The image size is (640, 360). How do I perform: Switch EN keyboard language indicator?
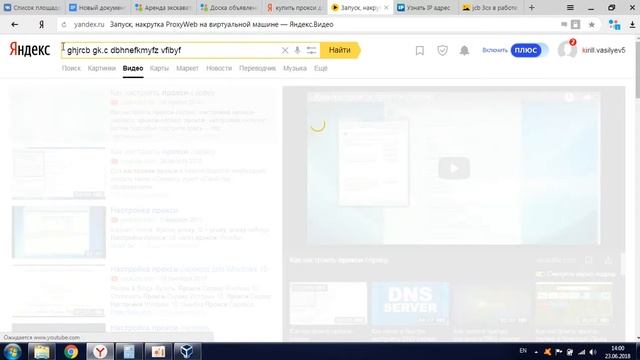click(x=523, y=351)
